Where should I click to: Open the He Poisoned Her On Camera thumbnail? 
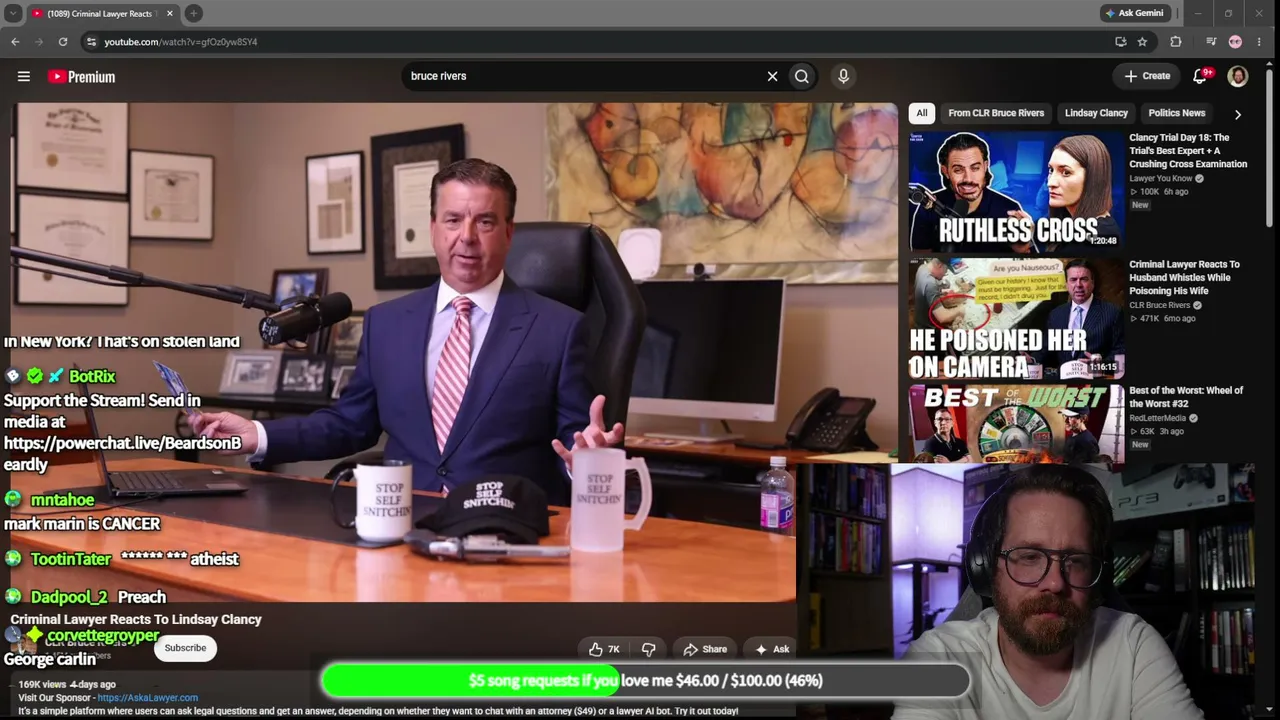(1016, 318)
